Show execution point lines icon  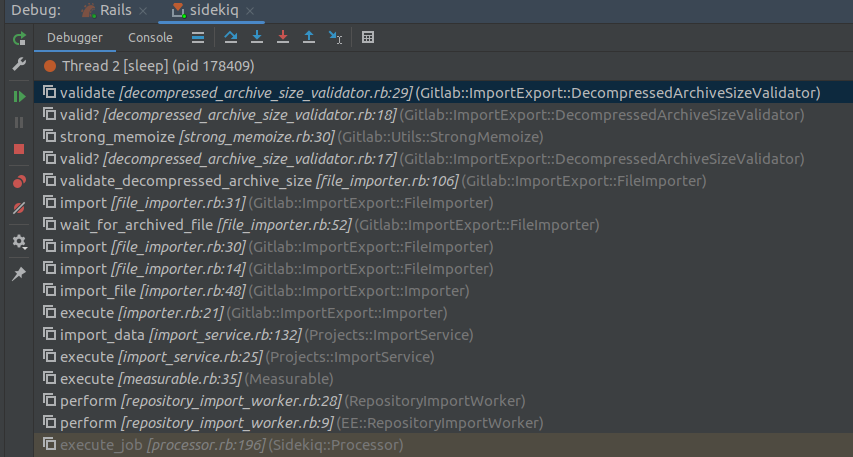(198, 38)
